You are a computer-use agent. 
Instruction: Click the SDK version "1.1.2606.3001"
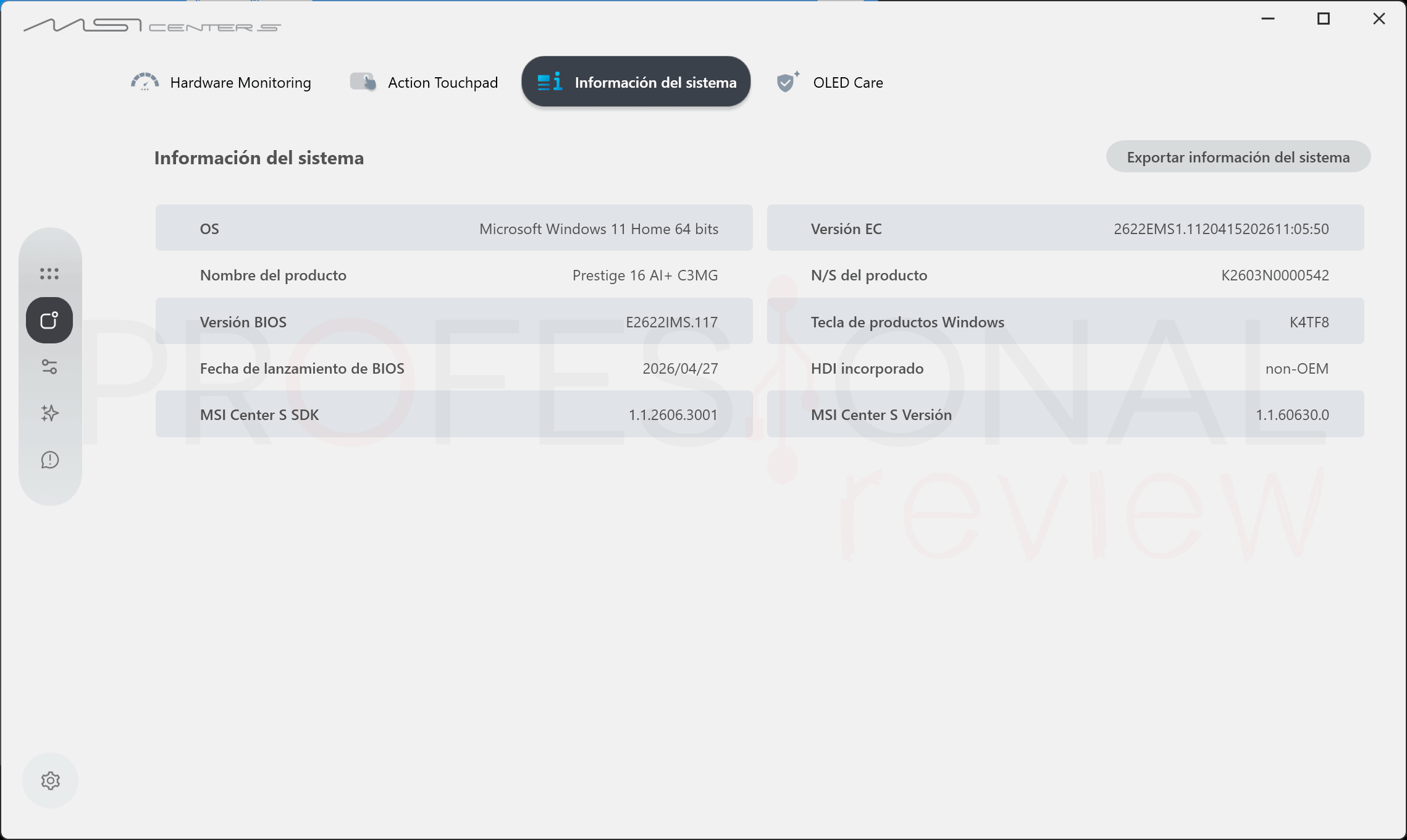click(673, 414)
